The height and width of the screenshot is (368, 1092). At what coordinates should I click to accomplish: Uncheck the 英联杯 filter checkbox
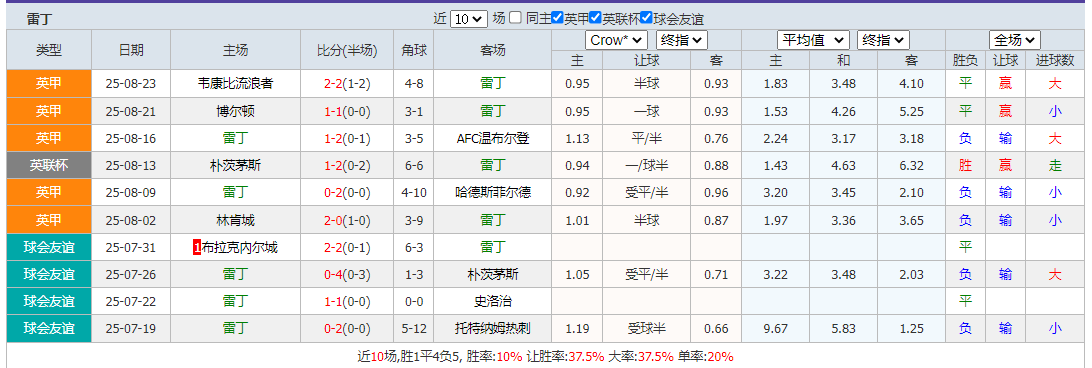pyautogui.click(x=595, y=18)
